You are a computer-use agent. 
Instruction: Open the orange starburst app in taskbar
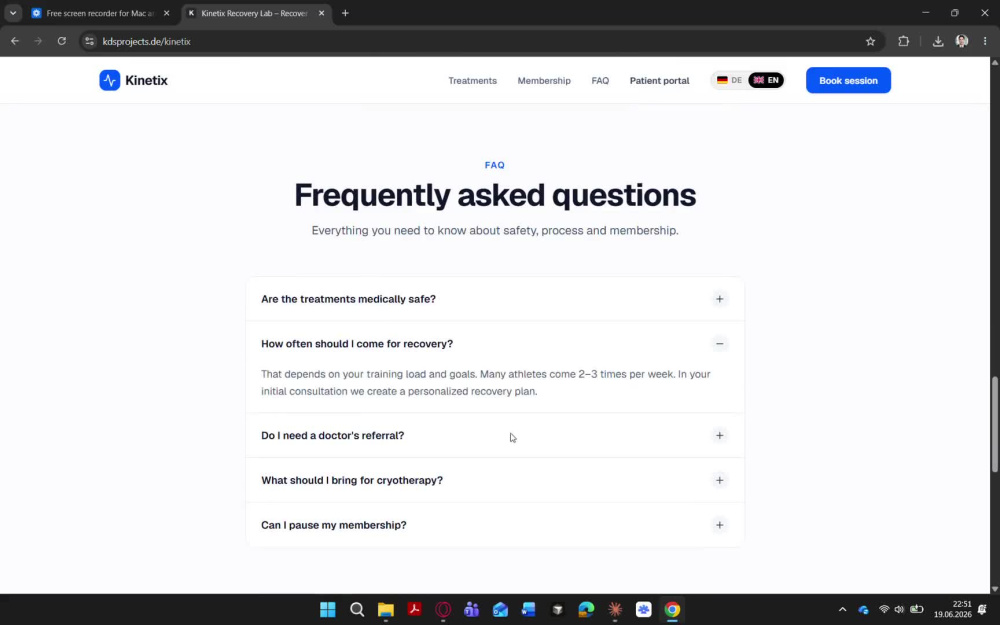[x=615, y=610]
